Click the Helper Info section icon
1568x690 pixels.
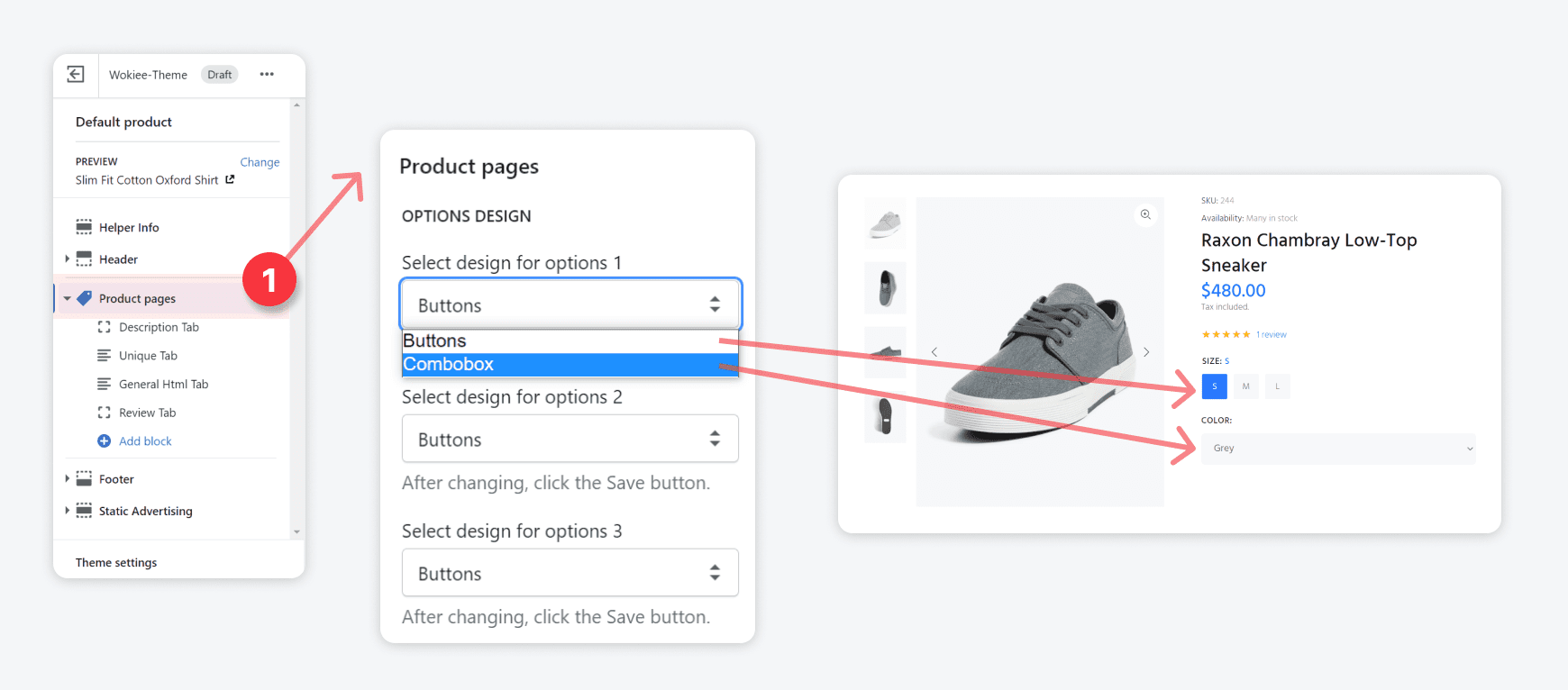(x=84, y=227)
